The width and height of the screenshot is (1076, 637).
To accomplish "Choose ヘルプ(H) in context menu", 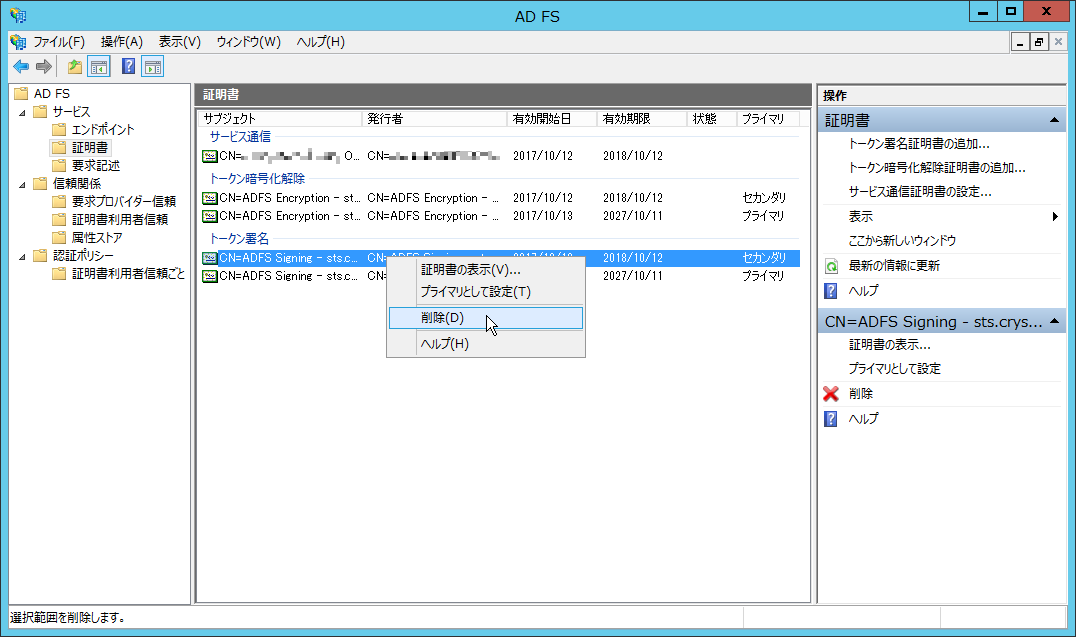I will (x=486, y=344).
